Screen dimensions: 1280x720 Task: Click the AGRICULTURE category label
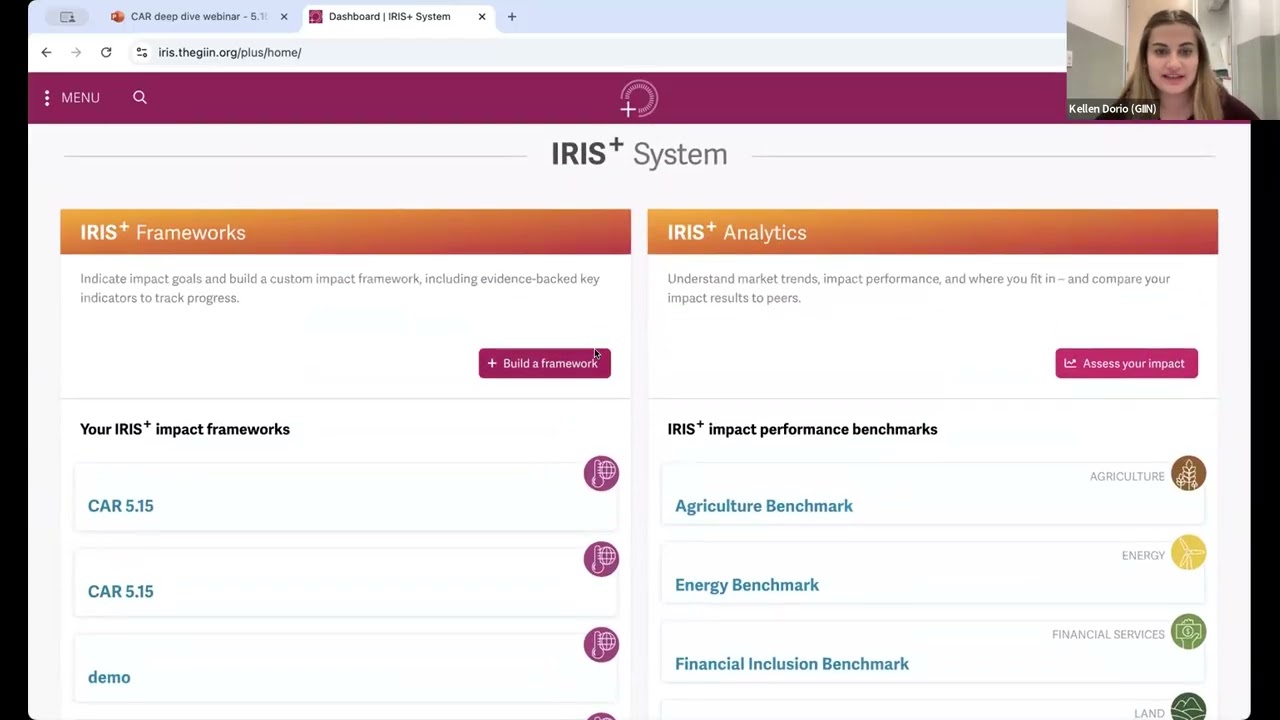1127,477
